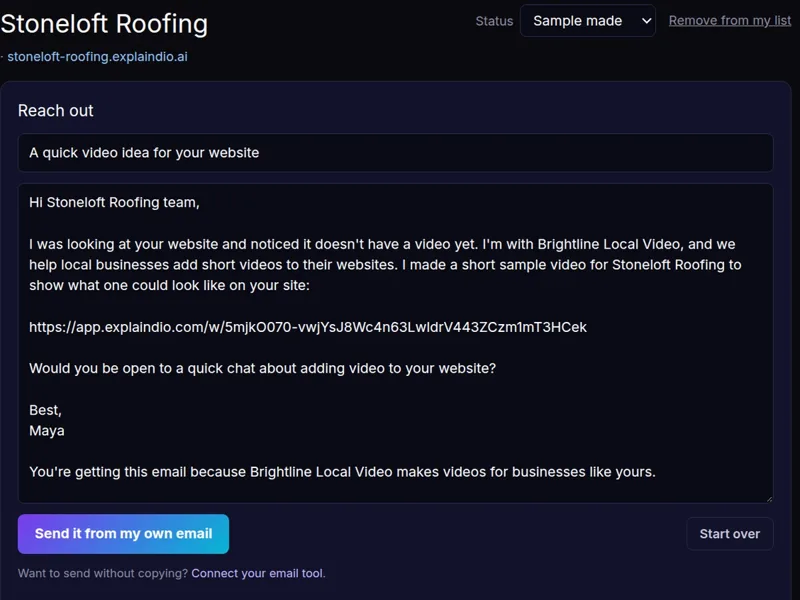The image size is (800, 600).
Task: Click the 'Best,' sign-off line
Action: tap(45, 410)
